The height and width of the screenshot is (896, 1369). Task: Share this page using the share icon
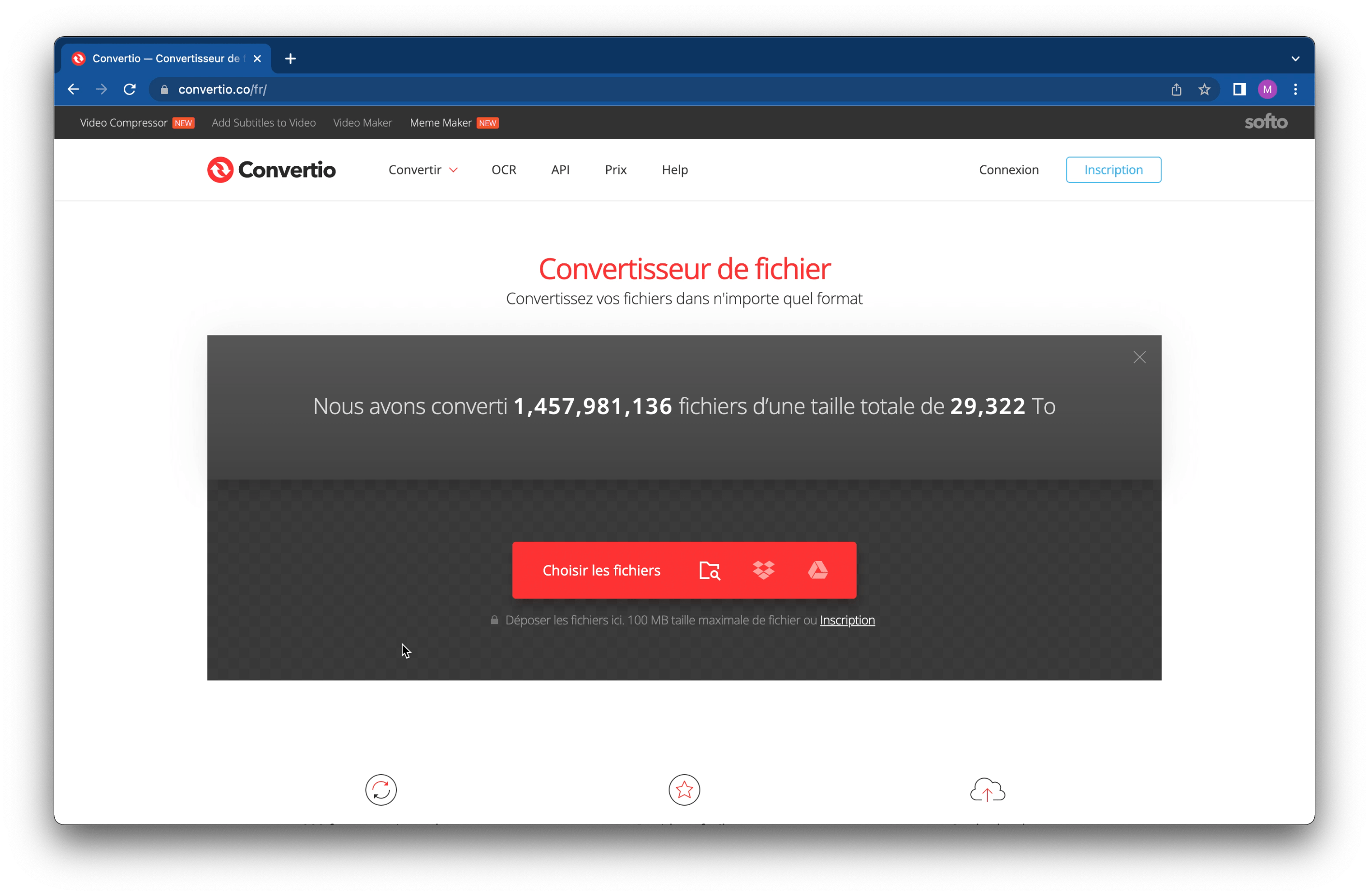point(1176,89)
